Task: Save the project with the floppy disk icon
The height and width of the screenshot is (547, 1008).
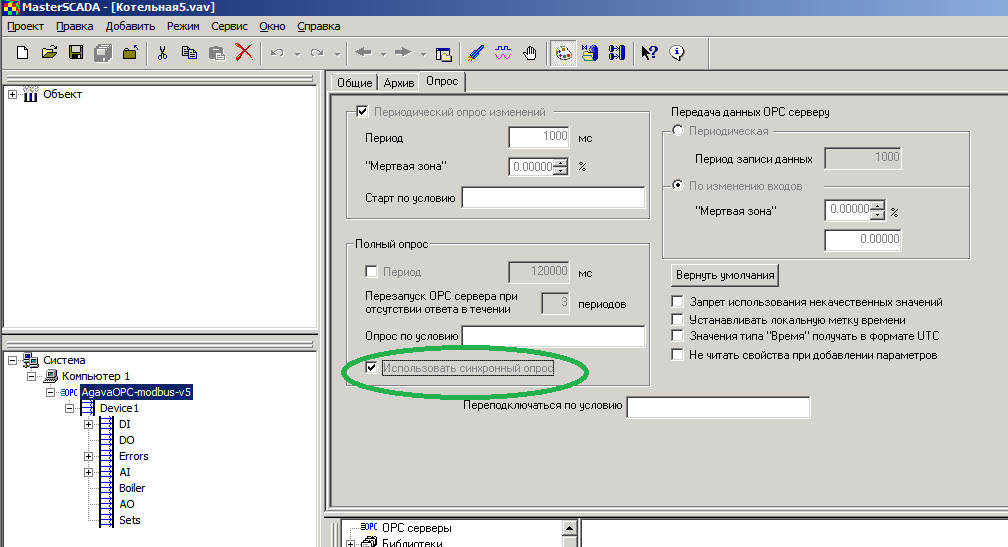Action: click(x=76, y=53)
